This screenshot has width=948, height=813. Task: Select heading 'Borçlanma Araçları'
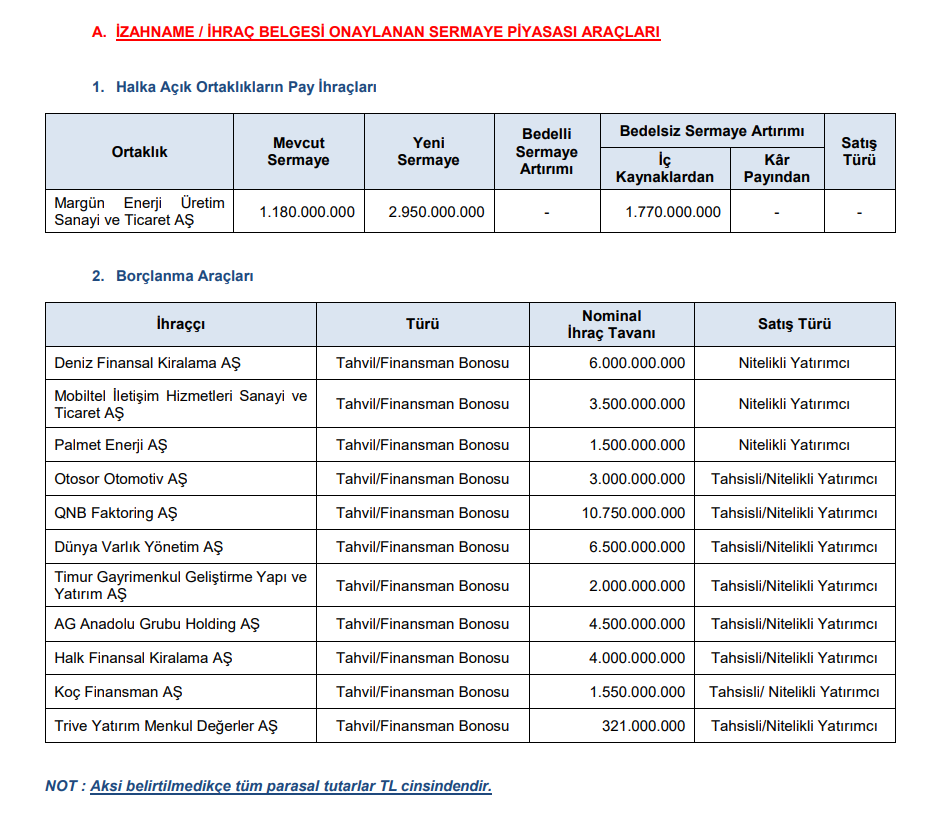point(184,276)
